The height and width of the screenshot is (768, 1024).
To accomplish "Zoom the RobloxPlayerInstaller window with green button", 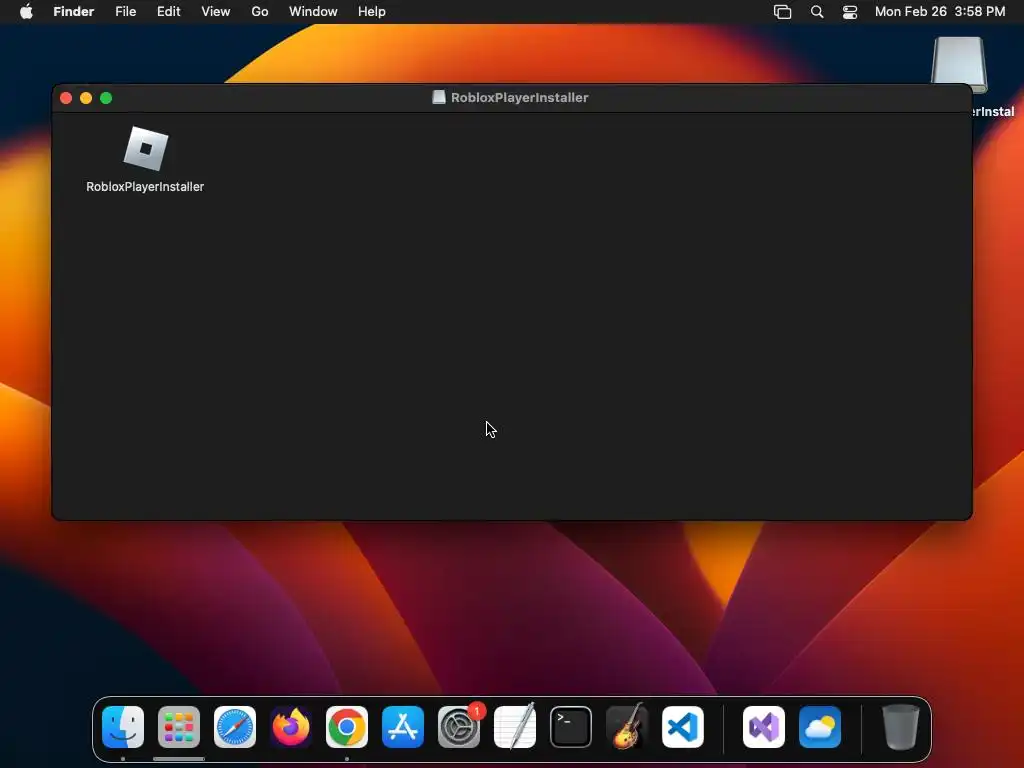I will point(106,98).
